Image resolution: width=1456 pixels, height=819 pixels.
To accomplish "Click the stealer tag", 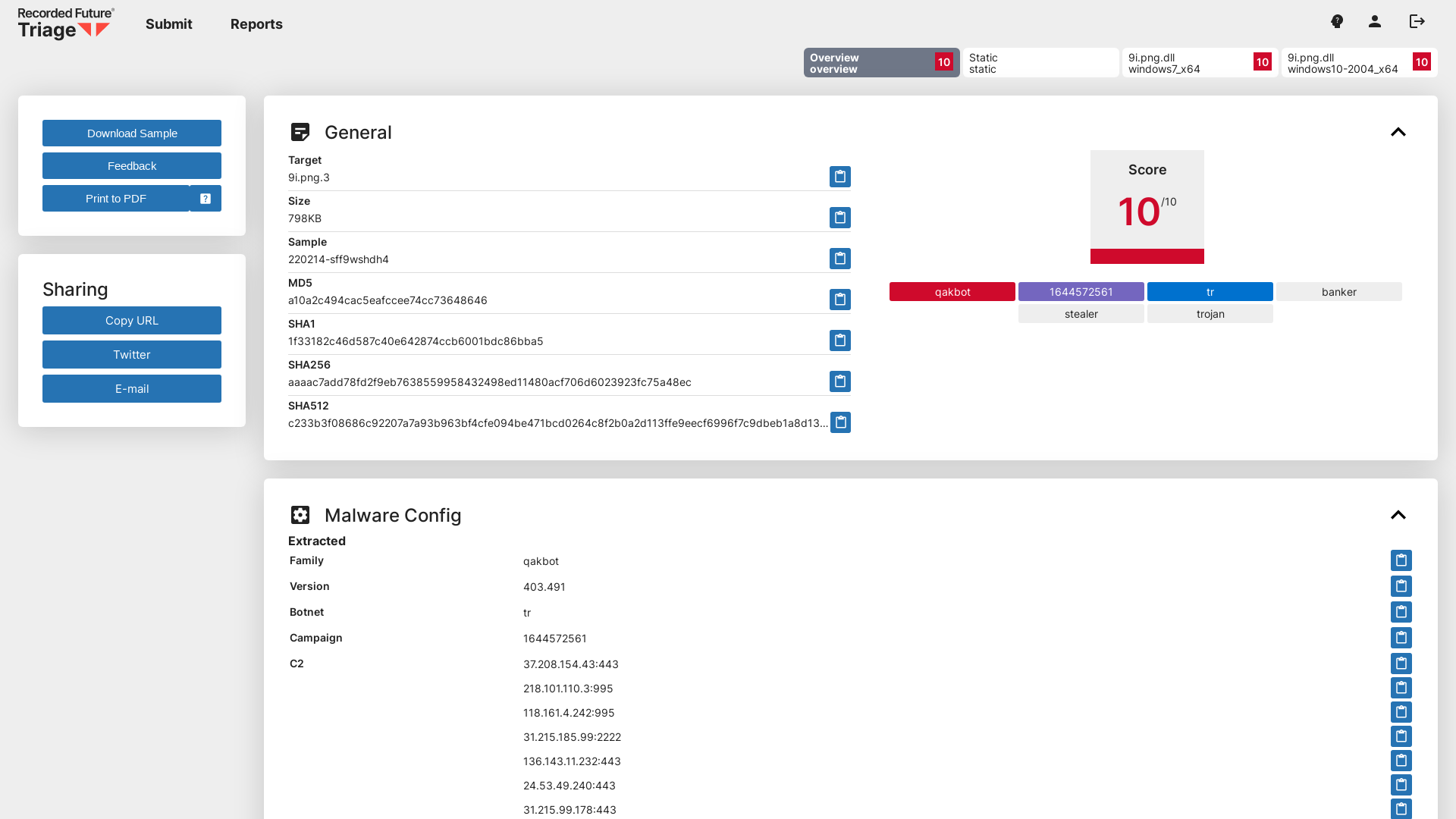I will coord(1081,314).
